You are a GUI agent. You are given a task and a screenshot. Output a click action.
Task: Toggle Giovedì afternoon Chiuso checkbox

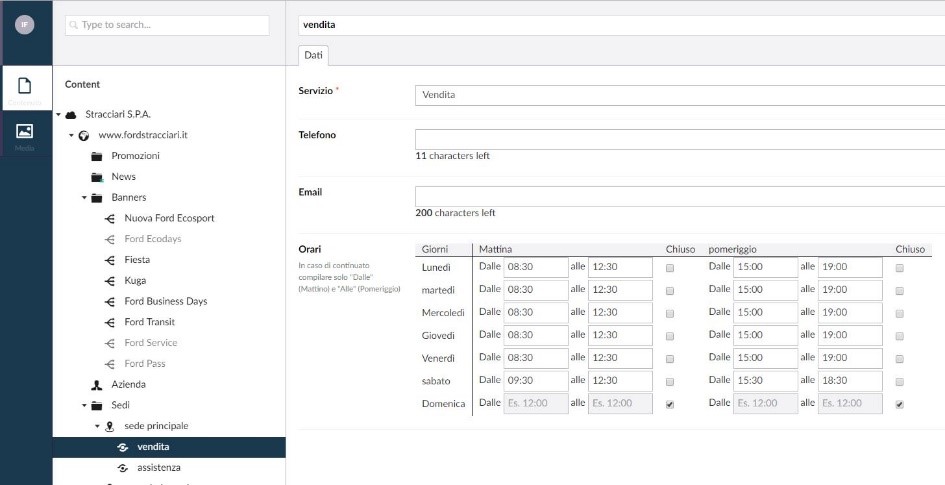click(900, 336)
